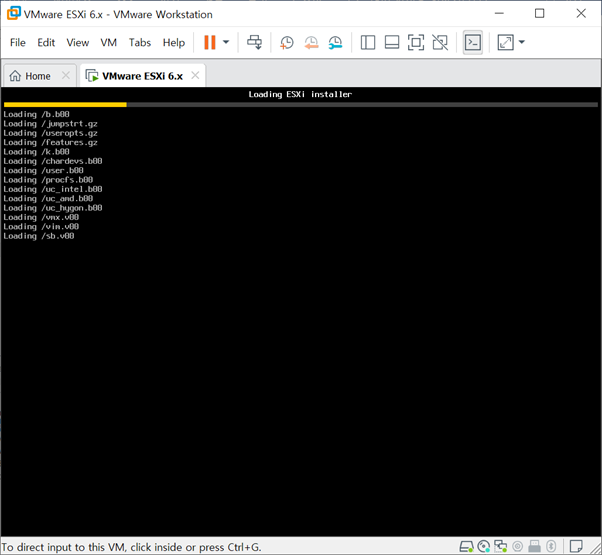Click the 'Loading /vmx.v00' console line
602x555 pixels.
click(x=41, y=217)
